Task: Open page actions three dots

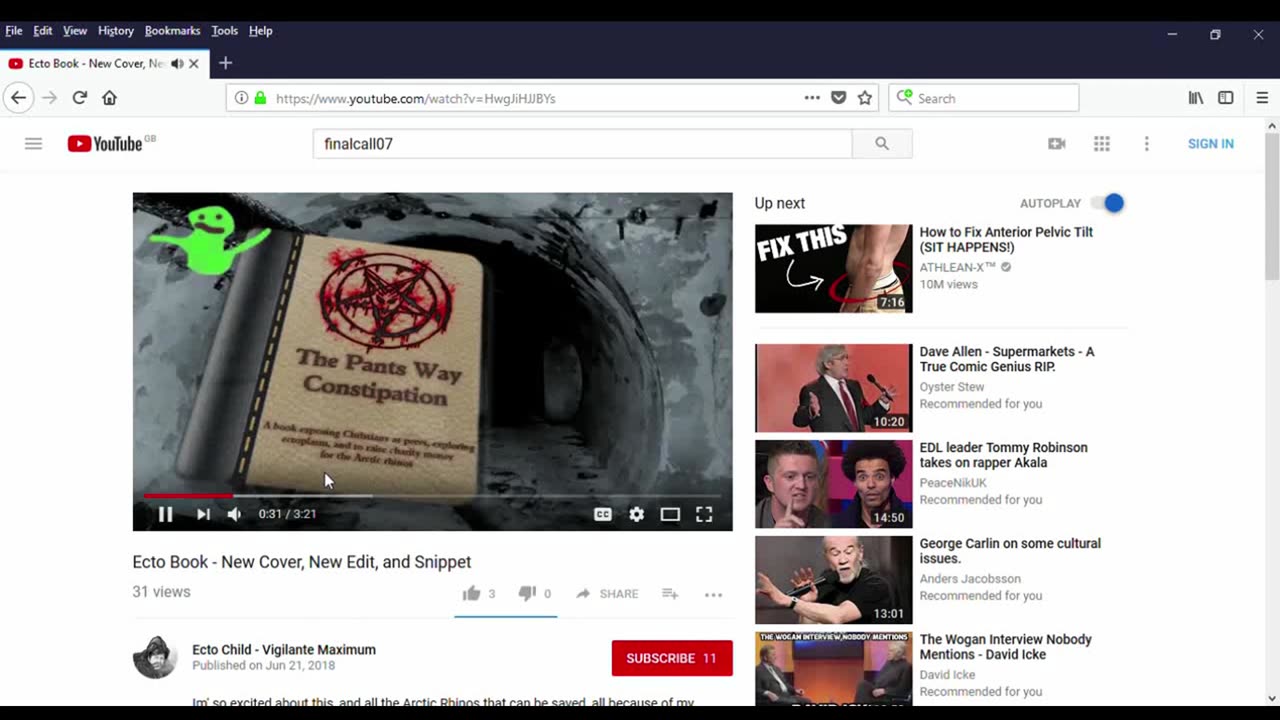Action: (812, 98)
